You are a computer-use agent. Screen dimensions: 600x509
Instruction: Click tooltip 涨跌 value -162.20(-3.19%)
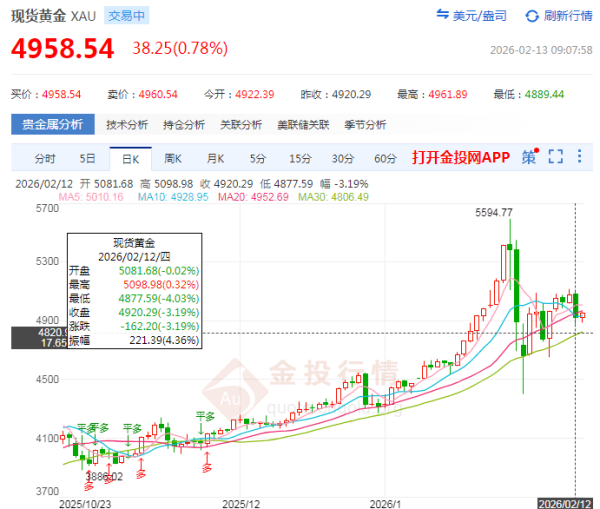(160, 326)
